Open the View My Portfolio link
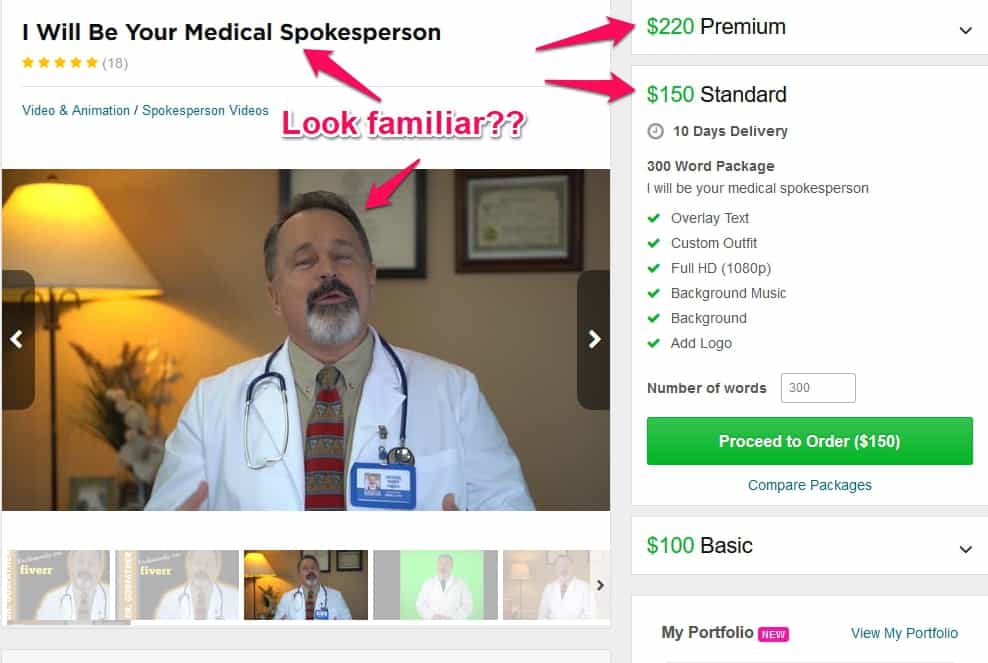The image size is (988, 663). pyautogui.click(x=904, y=633)
